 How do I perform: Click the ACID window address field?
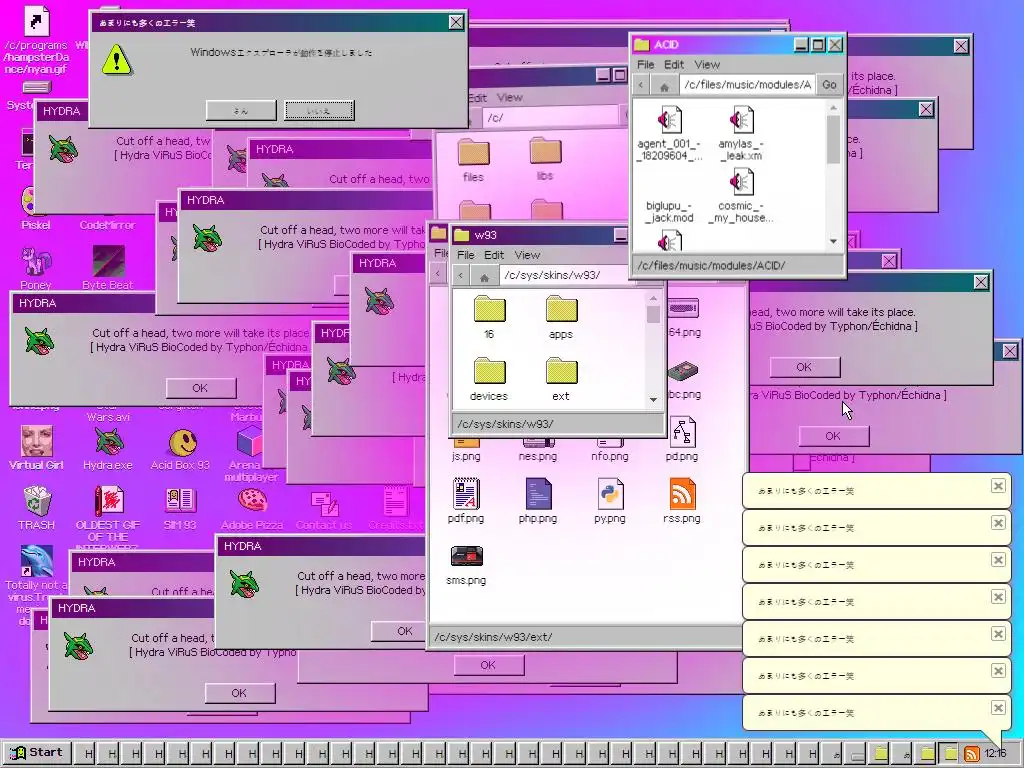[x=747, y=85]
